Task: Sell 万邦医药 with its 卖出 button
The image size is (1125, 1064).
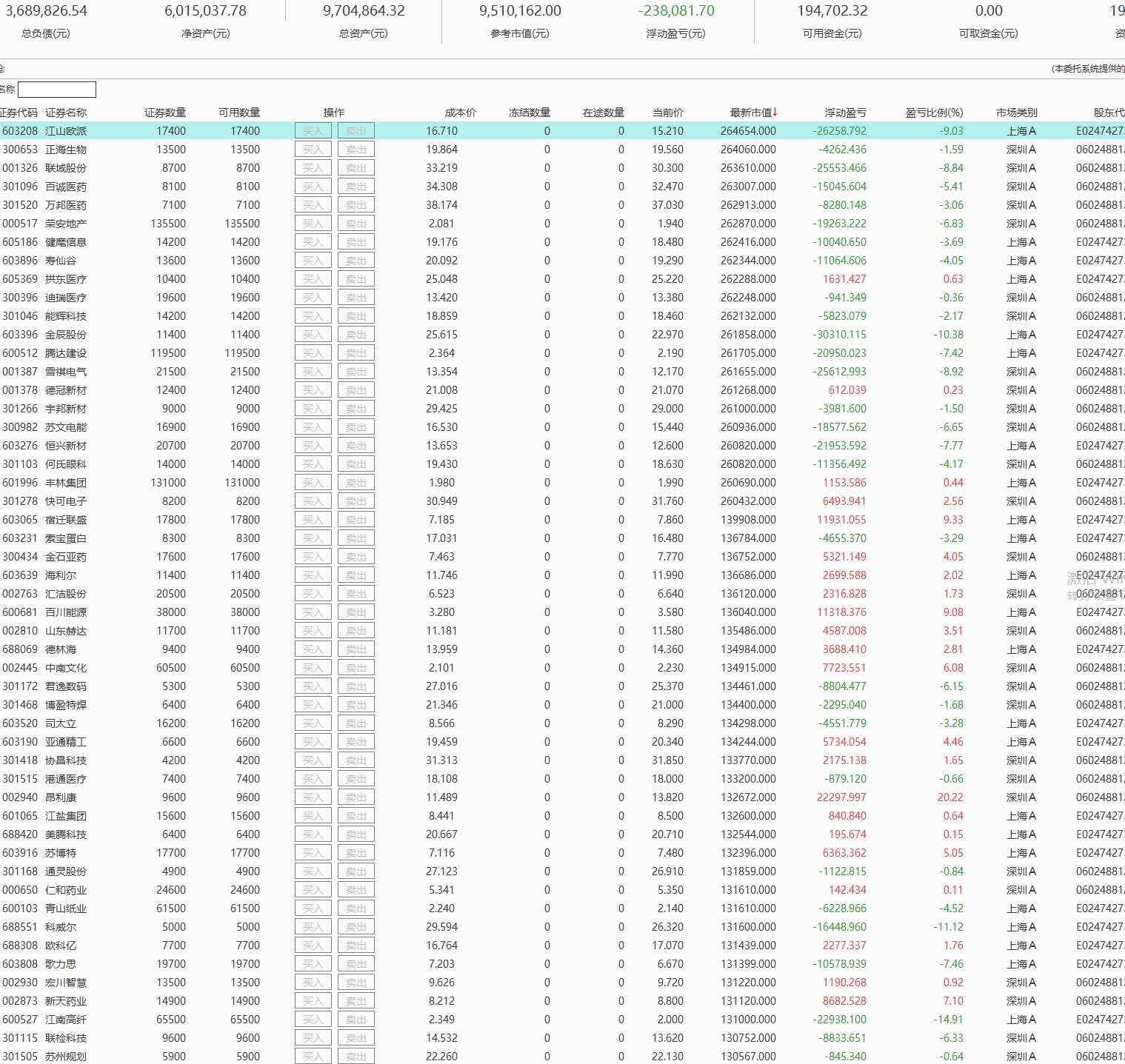Action: [x=356, y=205]
